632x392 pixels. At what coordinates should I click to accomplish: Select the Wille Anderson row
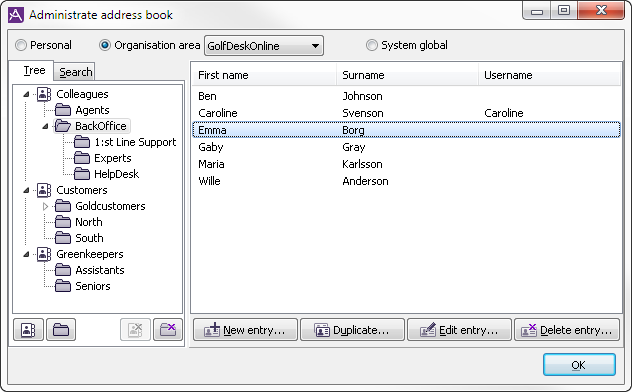click(x=406, y=181)
